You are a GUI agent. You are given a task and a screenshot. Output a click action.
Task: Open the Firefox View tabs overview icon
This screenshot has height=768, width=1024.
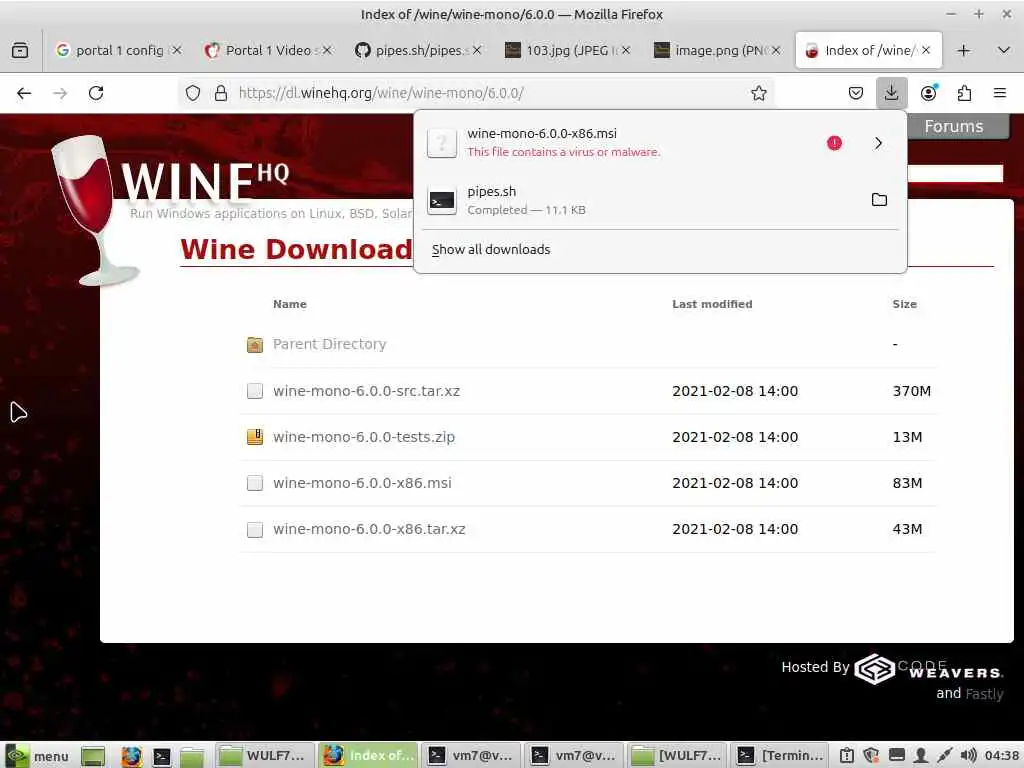(x=20, y=50)
